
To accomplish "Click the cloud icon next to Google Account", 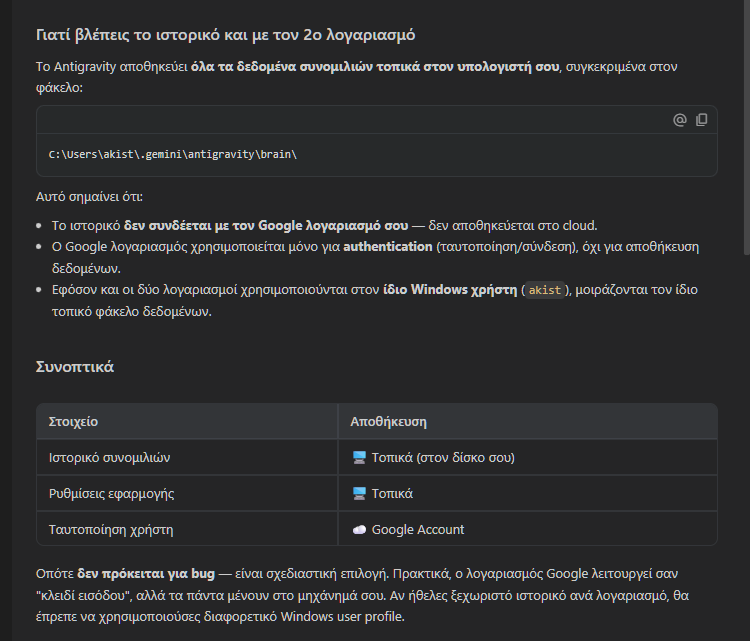I will [359, 530].
